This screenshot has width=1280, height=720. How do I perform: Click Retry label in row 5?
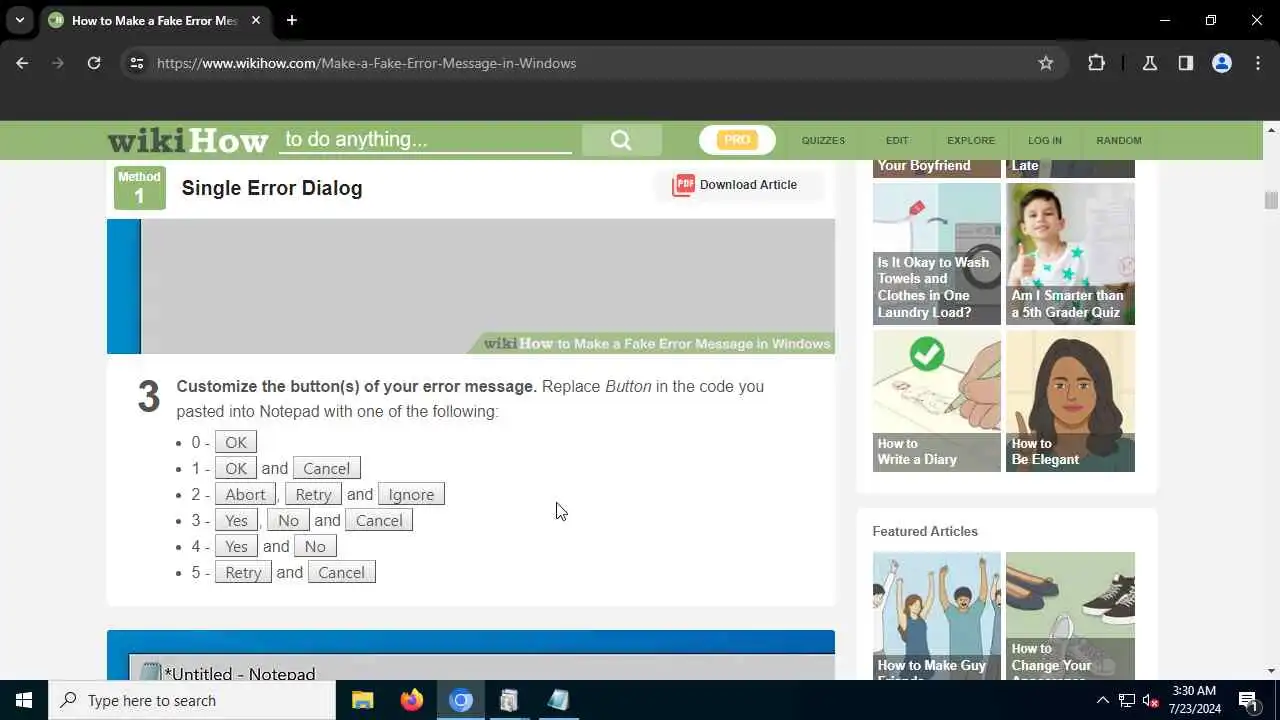click(x=243, y=573)
